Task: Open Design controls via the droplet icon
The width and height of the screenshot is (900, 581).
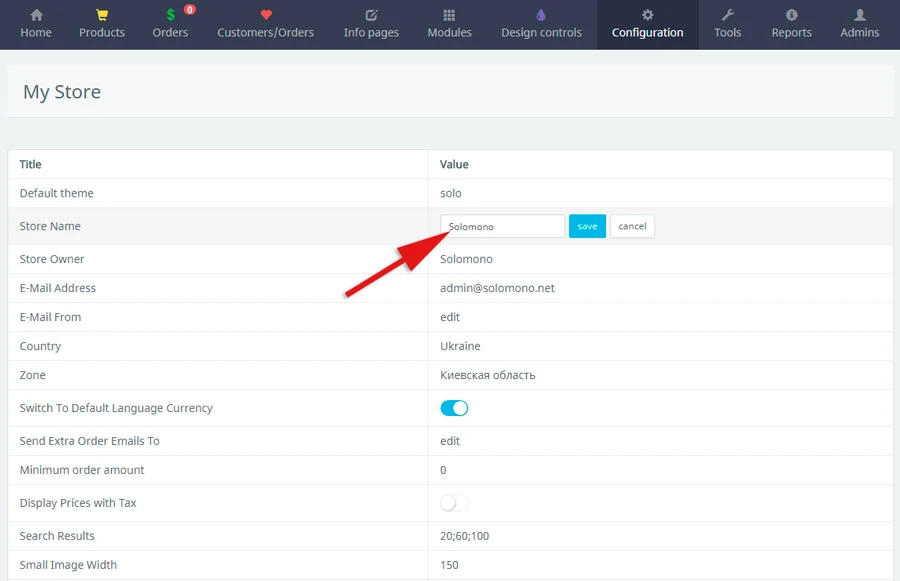Action: [541, 15]
